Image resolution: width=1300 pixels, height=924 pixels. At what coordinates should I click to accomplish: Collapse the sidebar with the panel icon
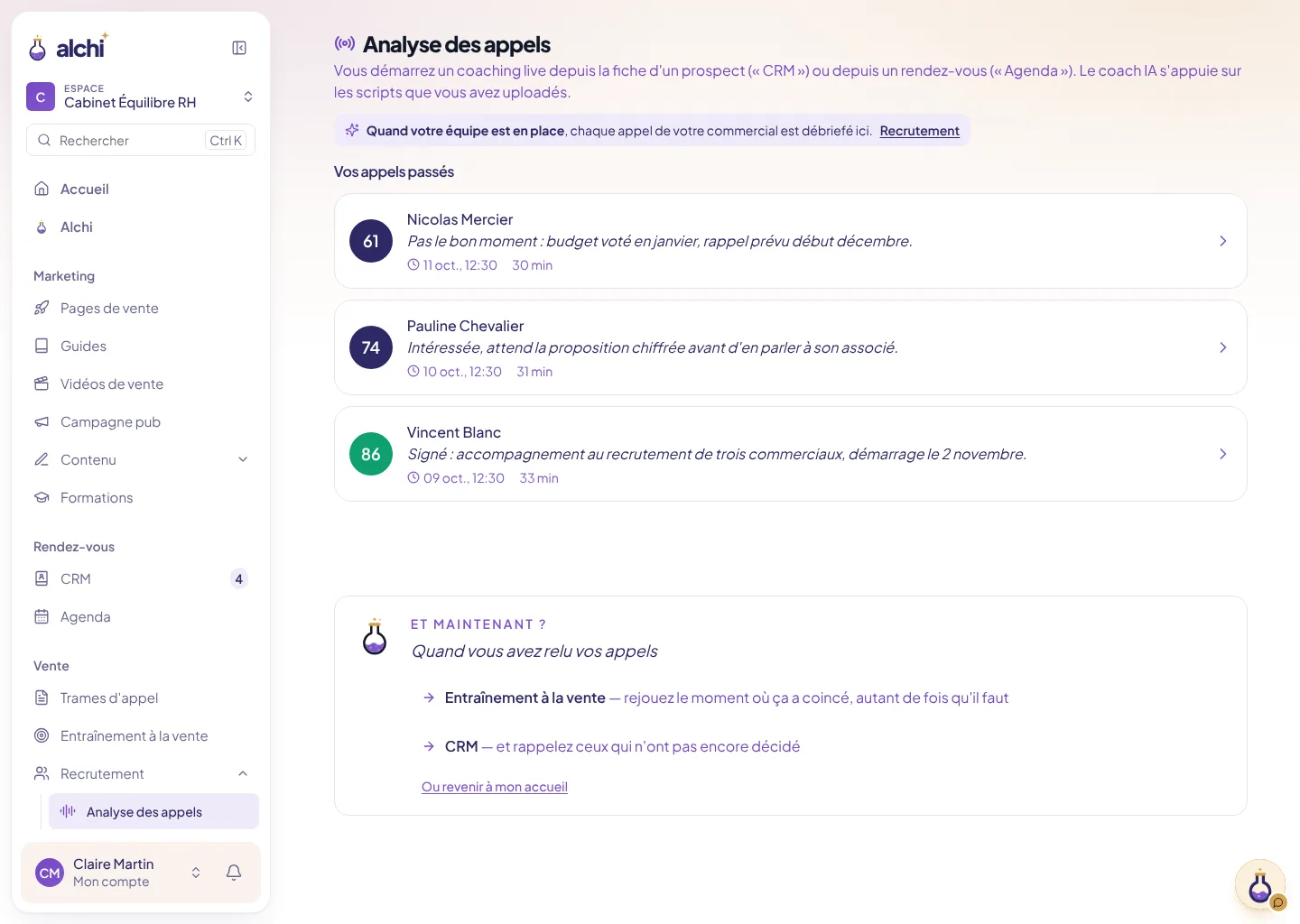tap(239, 48)
